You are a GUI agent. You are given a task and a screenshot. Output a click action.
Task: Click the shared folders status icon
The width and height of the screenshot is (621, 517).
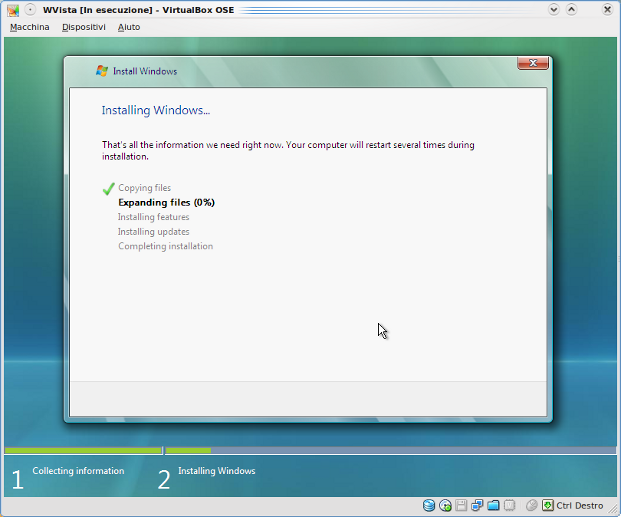[x=493, y=505]
